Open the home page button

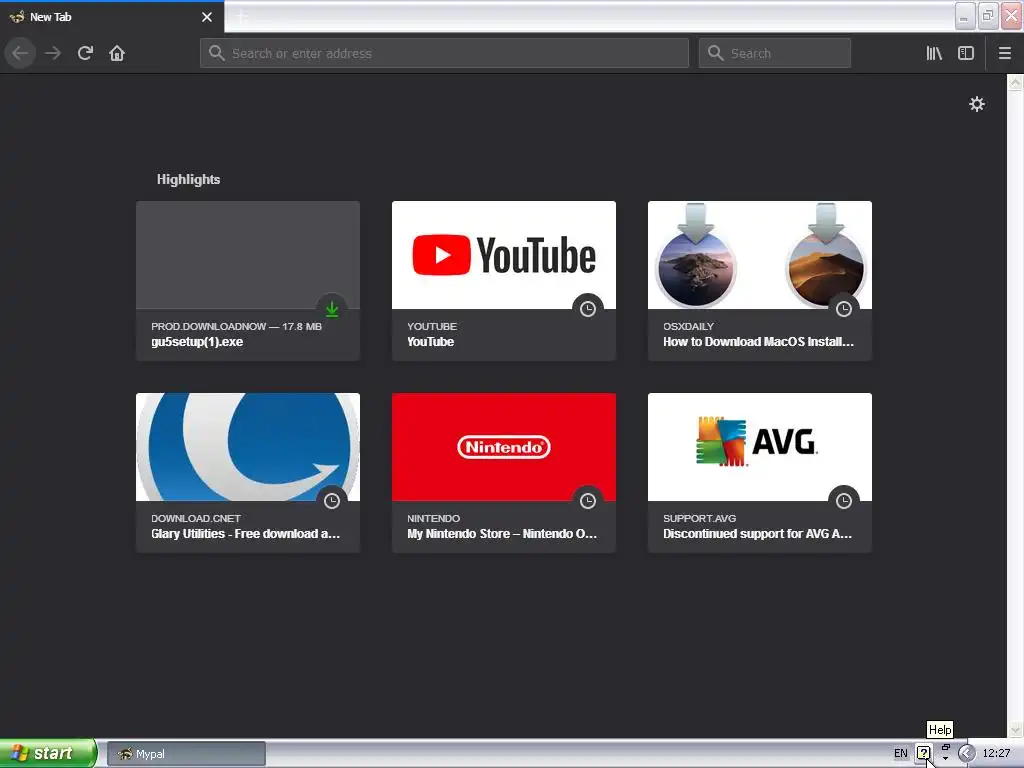coord(117,53)
